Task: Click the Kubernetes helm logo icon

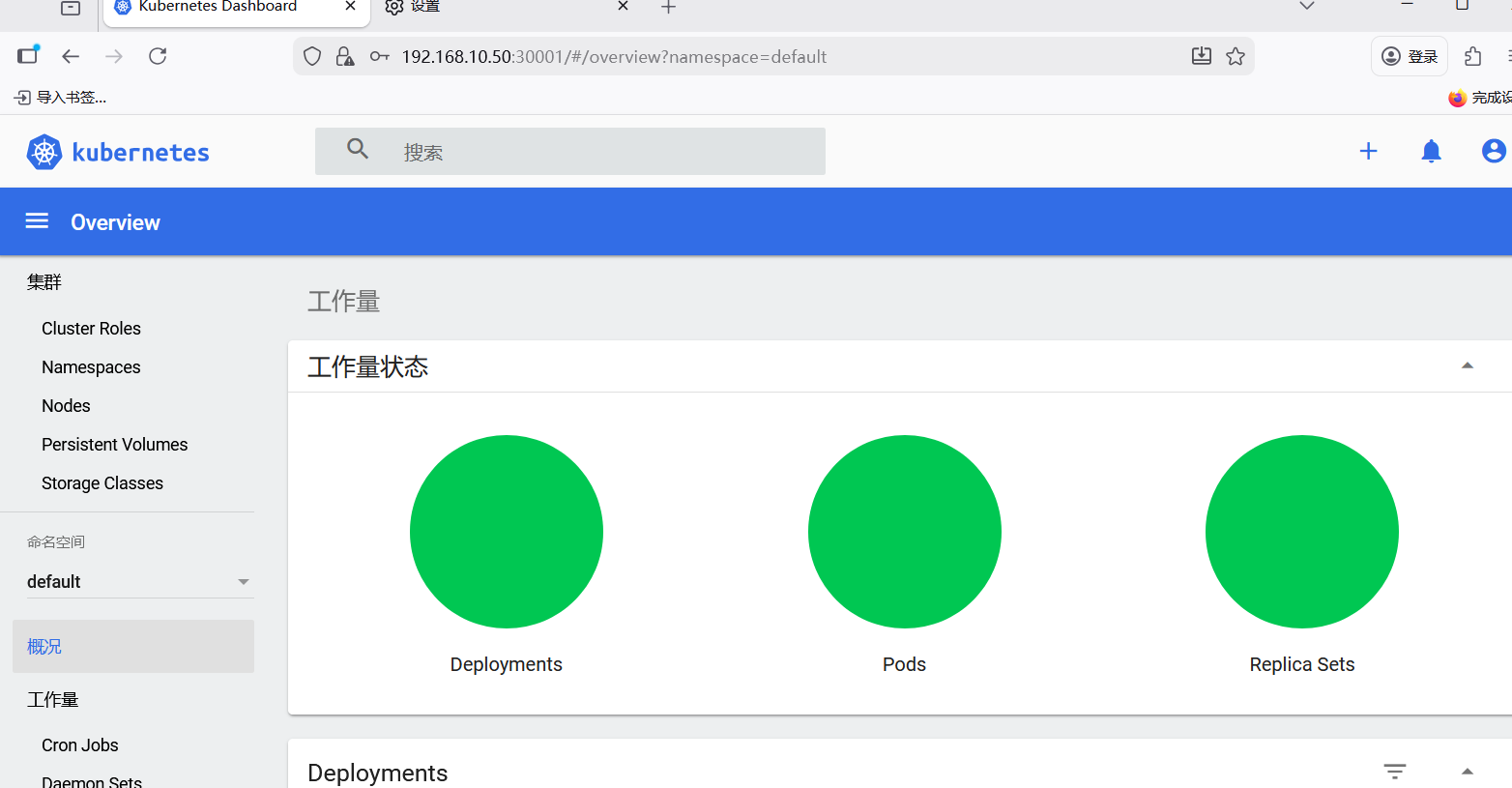Action: [44, 152]
